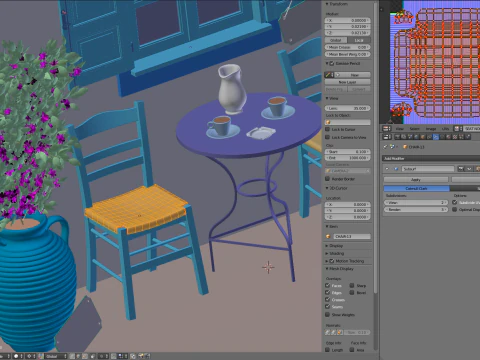Open the Material properties tab
This screenshot has width=480, height=360.
448,137
